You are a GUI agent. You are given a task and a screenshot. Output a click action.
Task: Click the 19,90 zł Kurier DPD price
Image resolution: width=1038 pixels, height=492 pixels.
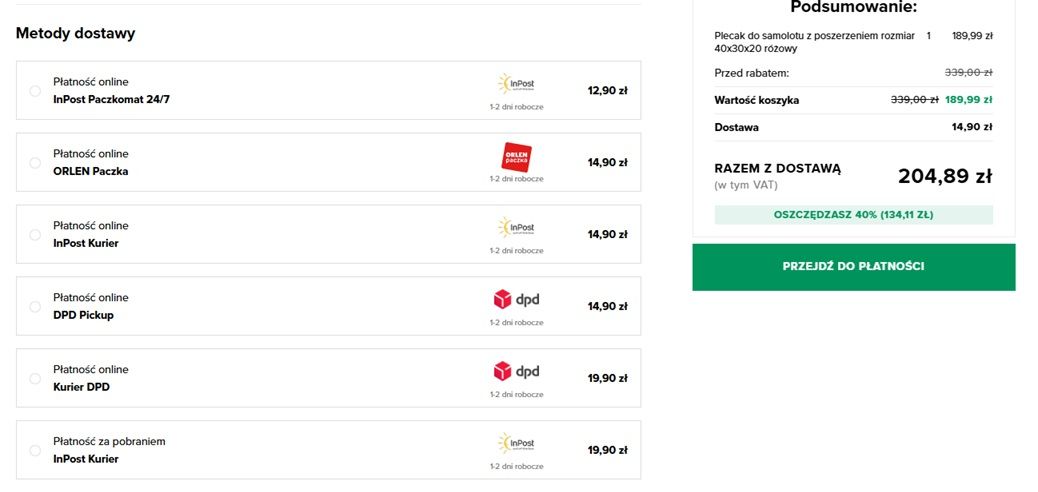point(607,379)
